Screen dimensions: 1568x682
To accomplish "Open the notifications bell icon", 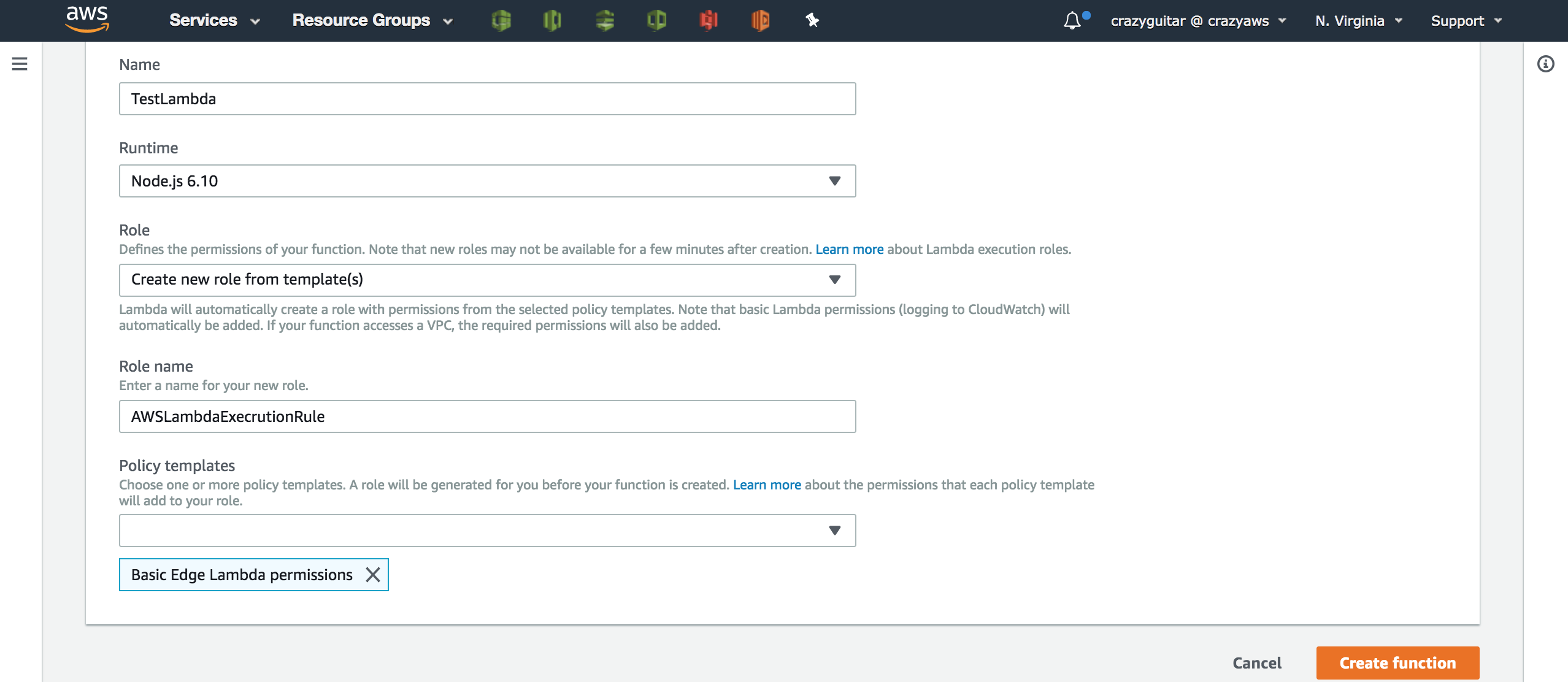I will tap(1072, 21).
